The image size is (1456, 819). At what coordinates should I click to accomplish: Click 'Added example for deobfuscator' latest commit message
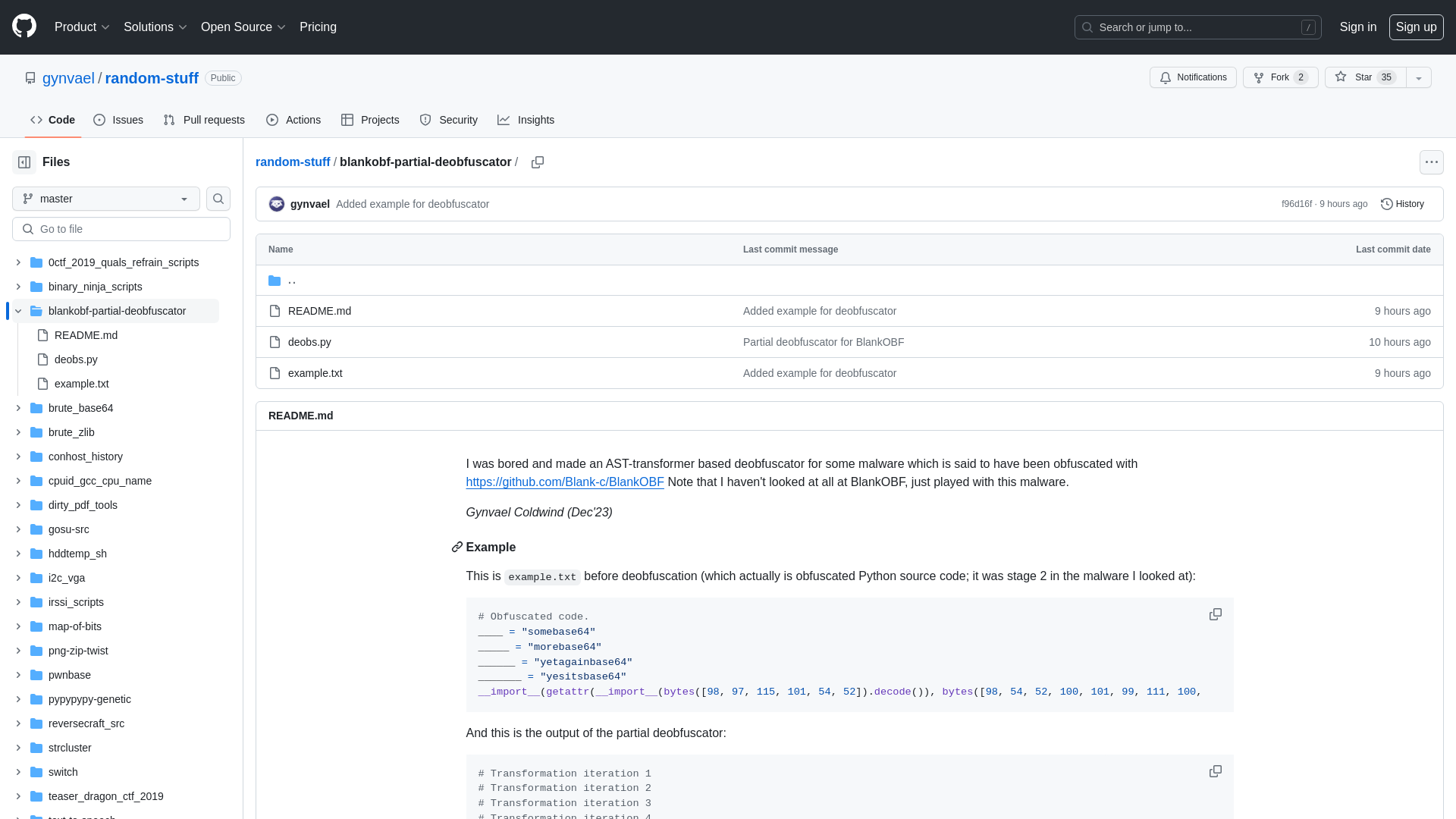point(413,204)
